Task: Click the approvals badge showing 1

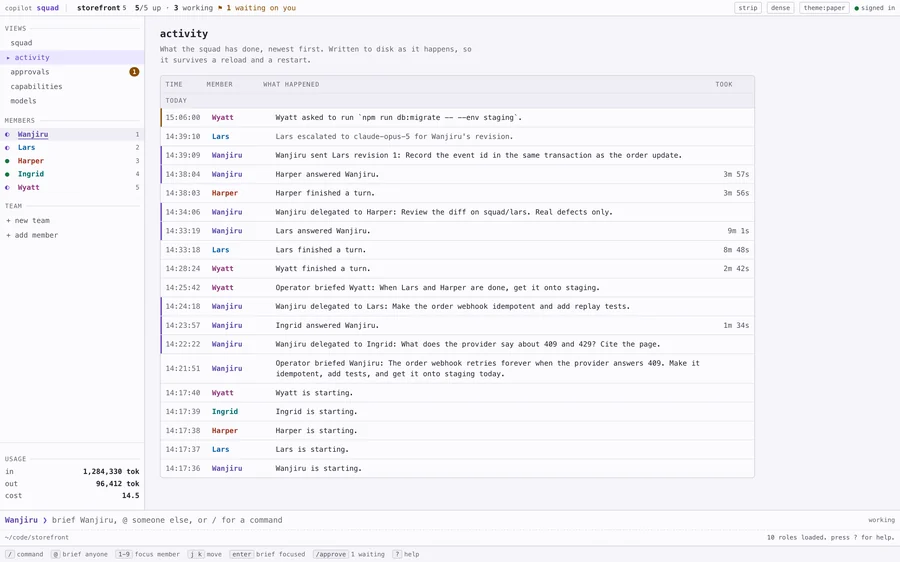Action: point(134,72)
